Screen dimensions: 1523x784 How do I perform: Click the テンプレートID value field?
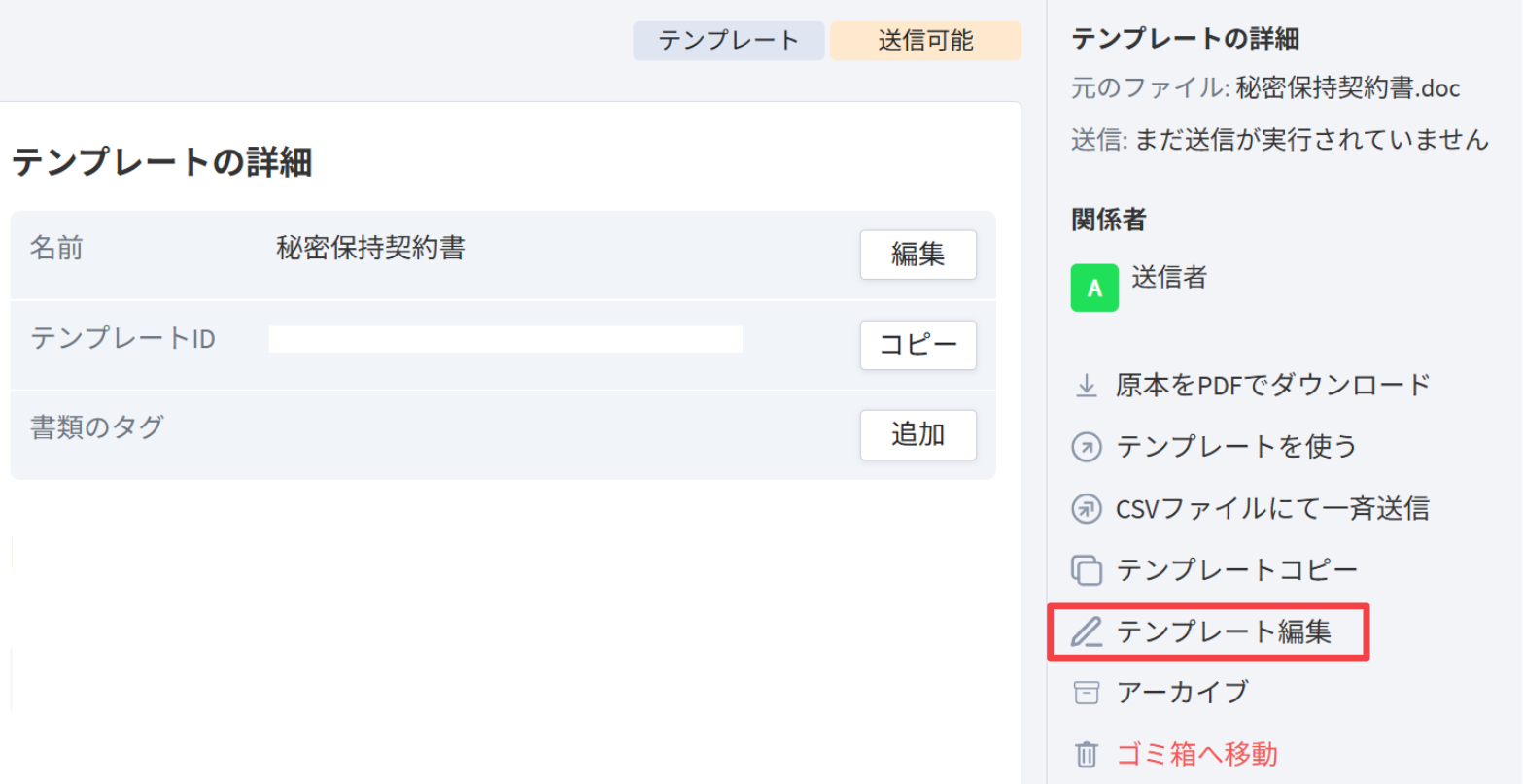(x=505, y=339)
